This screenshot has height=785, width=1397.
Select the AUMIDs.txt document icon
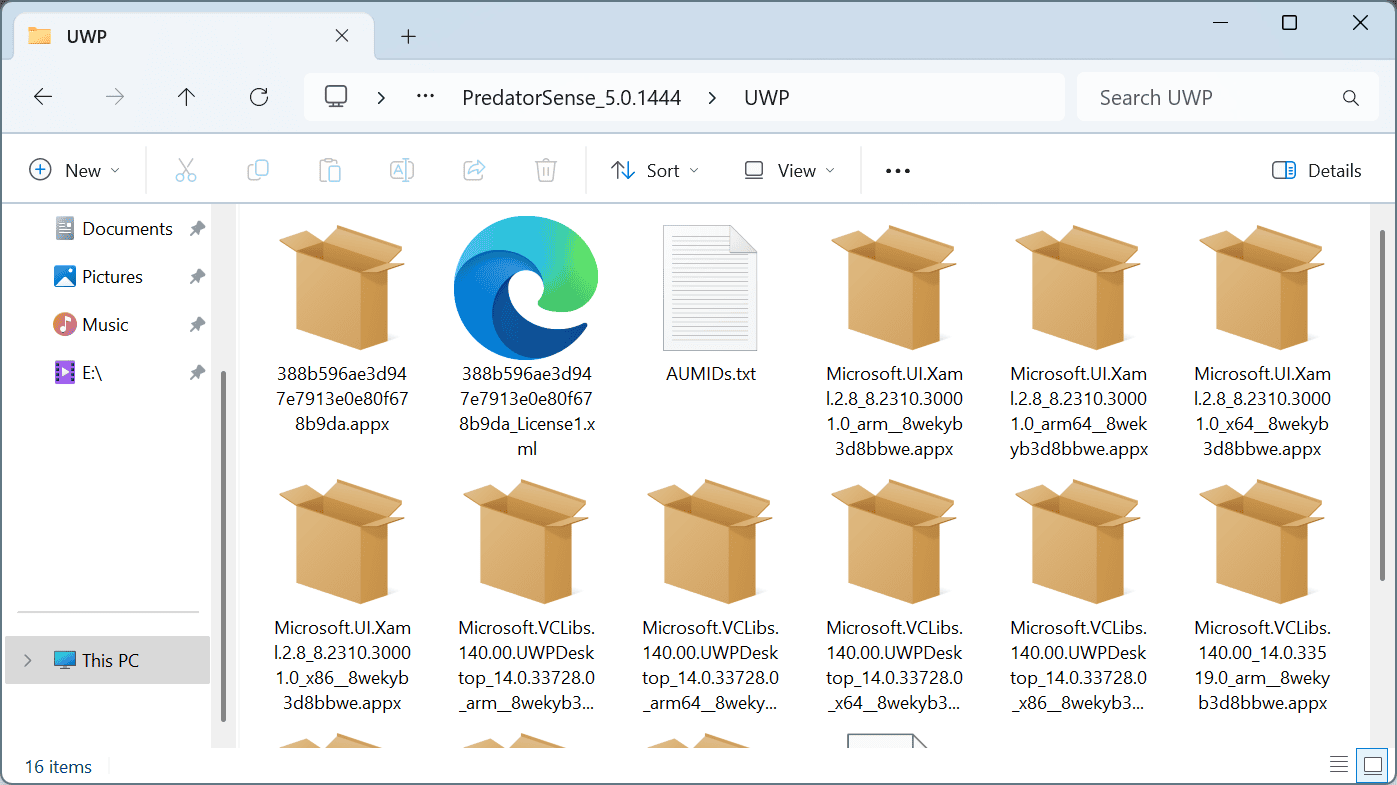(711, 288)
